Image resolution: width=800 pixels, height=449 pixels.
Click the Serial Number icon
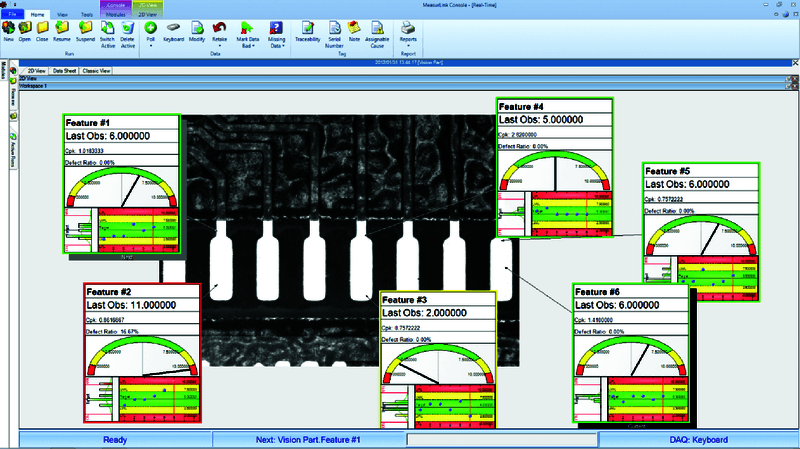point(334,28)
